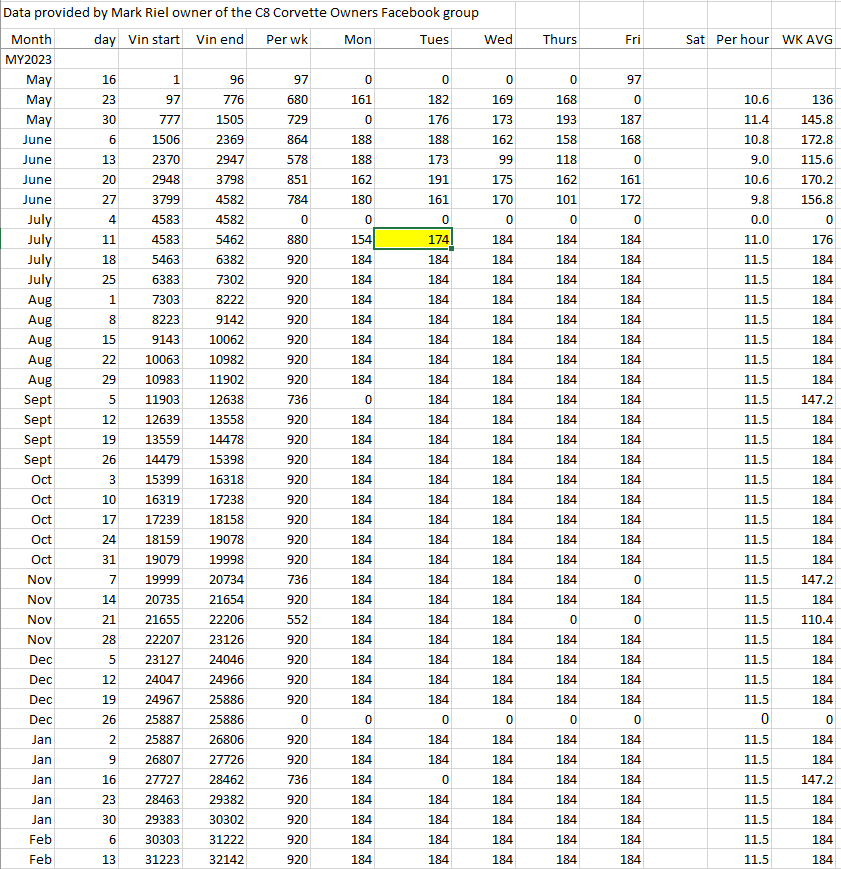841x869 pixels.
Task: Click the Vin start cell showing 1506
Action: (x=153, y=139)
